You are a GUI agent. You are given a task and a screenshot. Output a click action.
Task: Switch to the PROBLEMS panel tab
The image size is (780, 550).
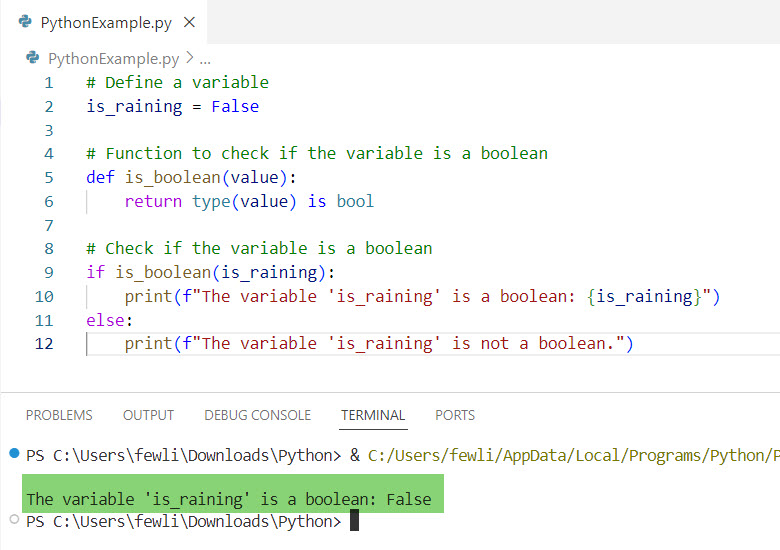click(x=59, y=415)
